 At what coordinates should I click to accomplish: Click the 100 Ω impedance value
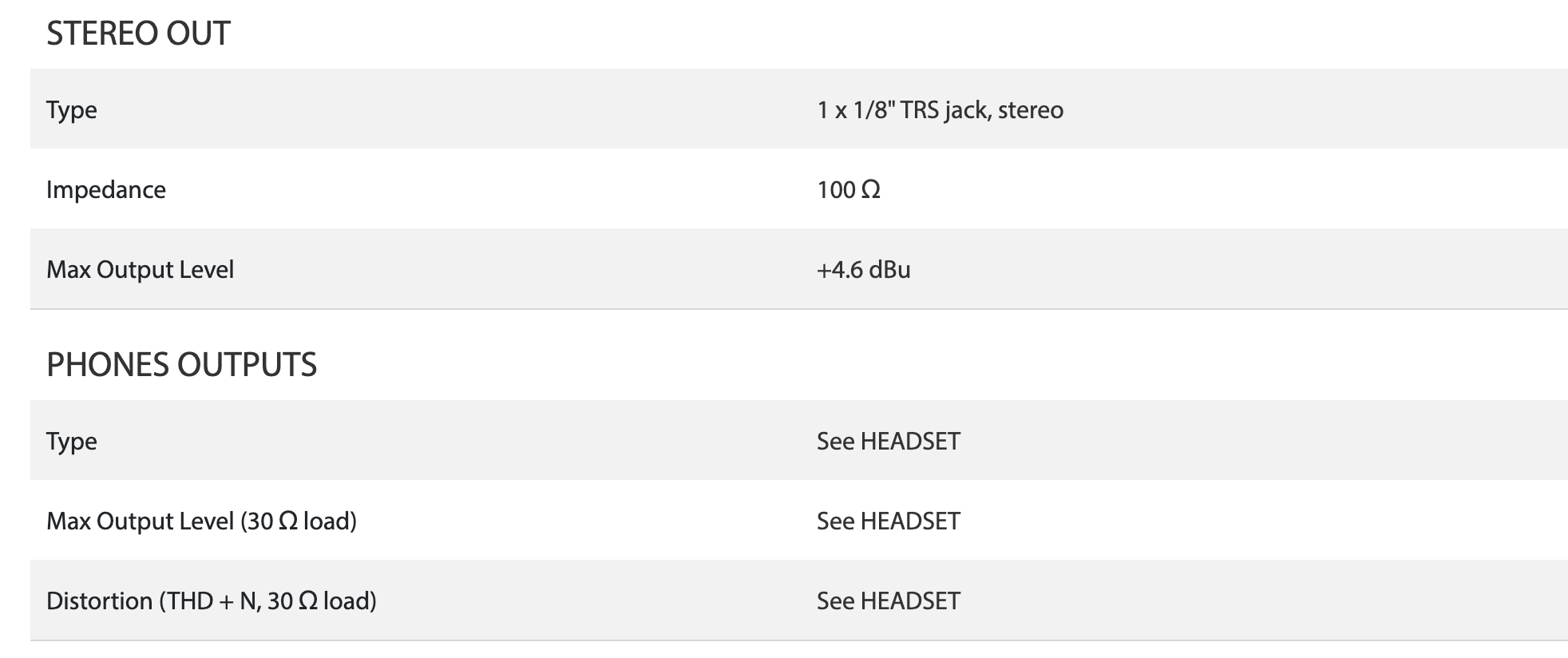click(x=849, y=189)
